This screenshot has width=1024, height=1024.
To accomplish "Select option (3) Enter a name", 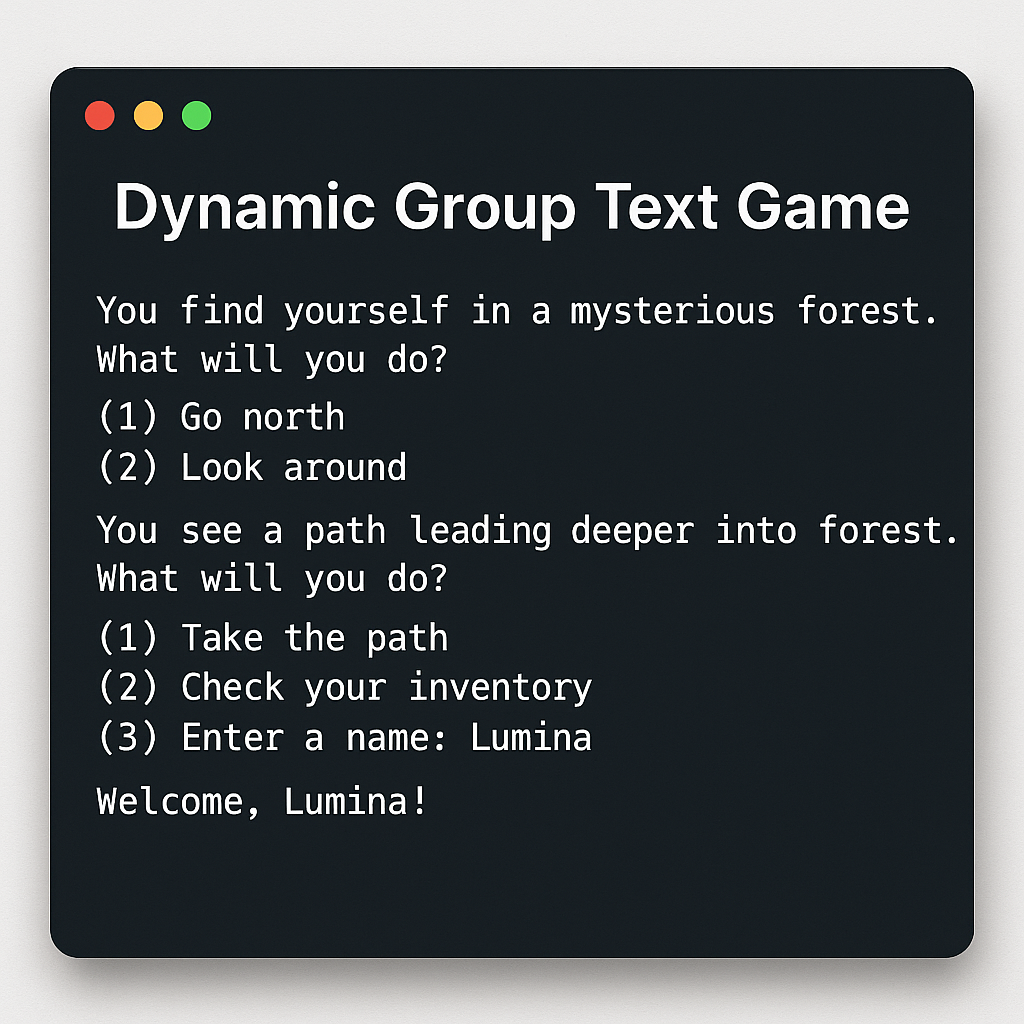I will pos(345,737).
